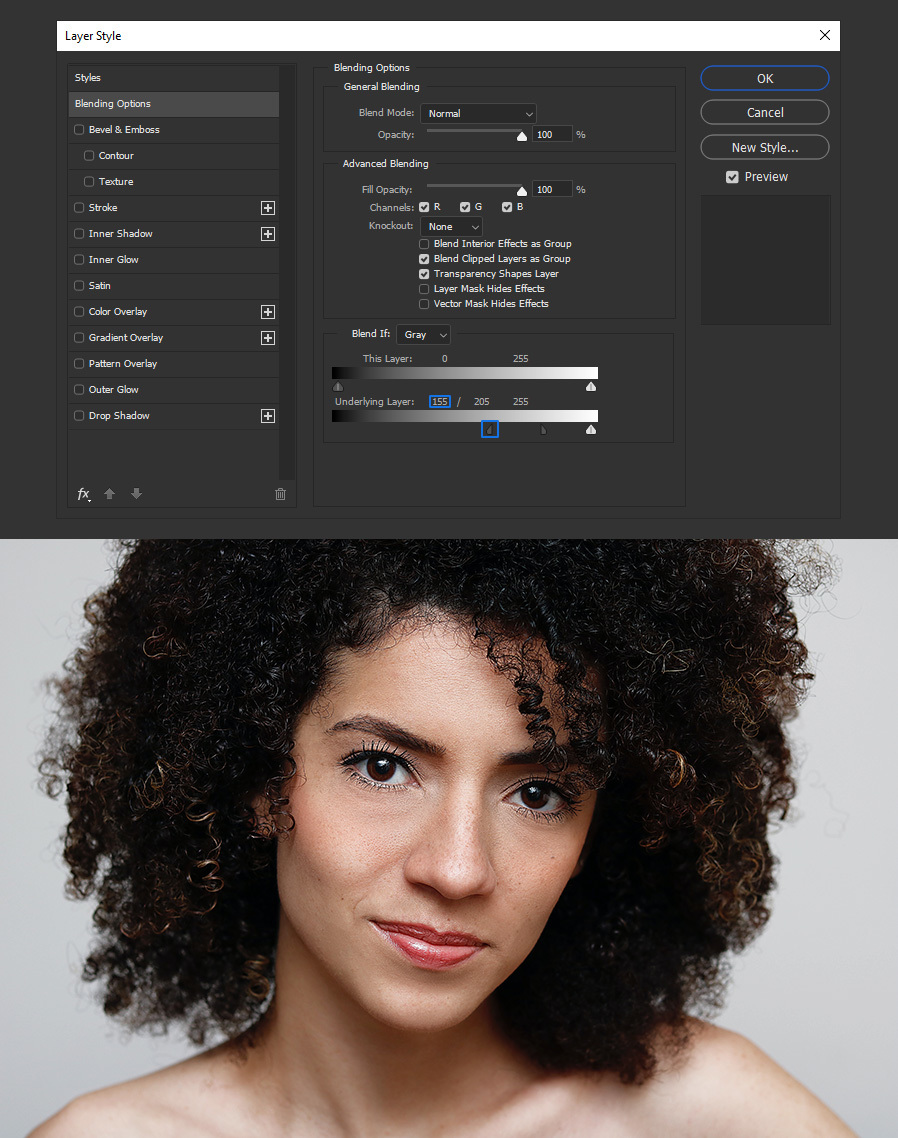This screenshot has width=898, height=1138.
Task: Toggle Gradient Overlay checkbox
Action: pos(79,338)
